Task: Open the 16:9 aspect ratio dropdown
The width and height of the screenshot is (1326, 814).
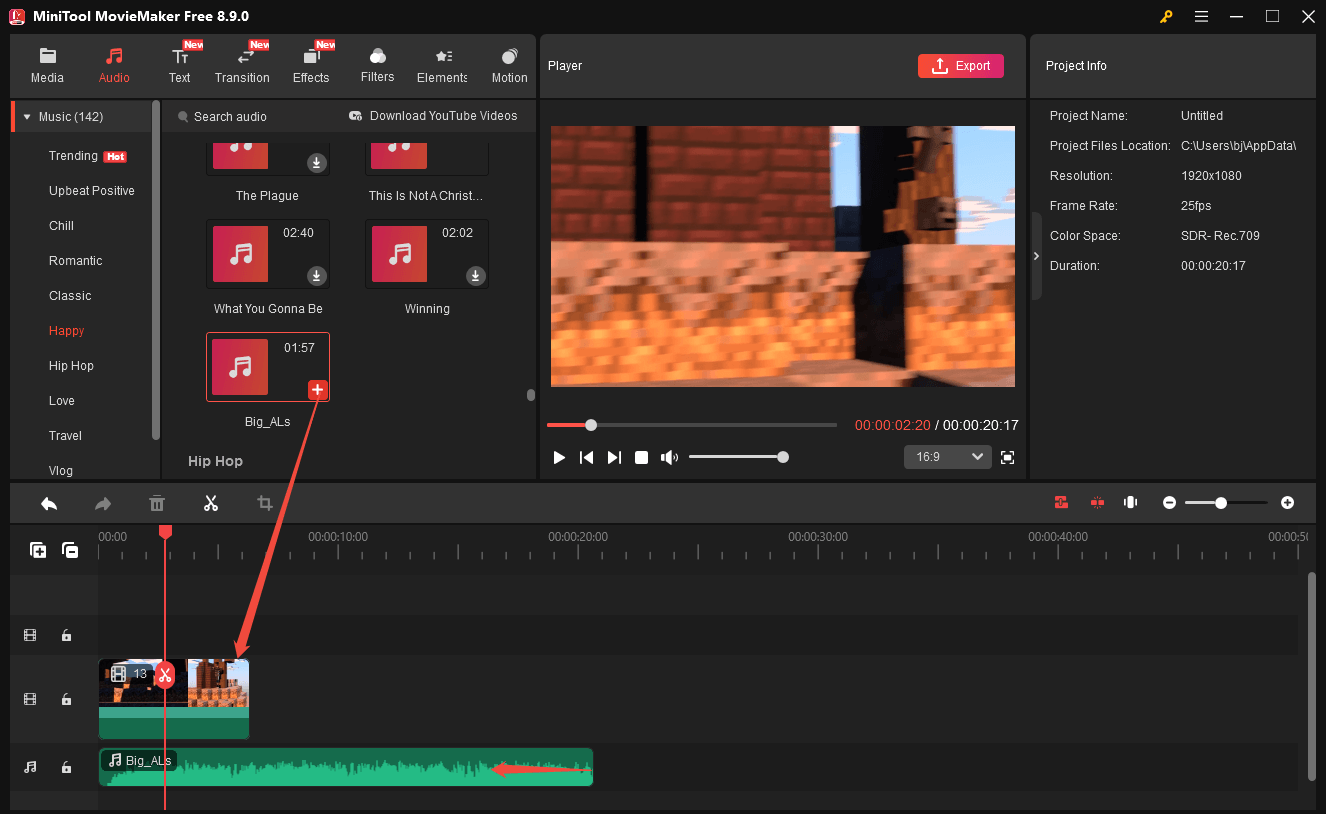Action: (948, 457)
